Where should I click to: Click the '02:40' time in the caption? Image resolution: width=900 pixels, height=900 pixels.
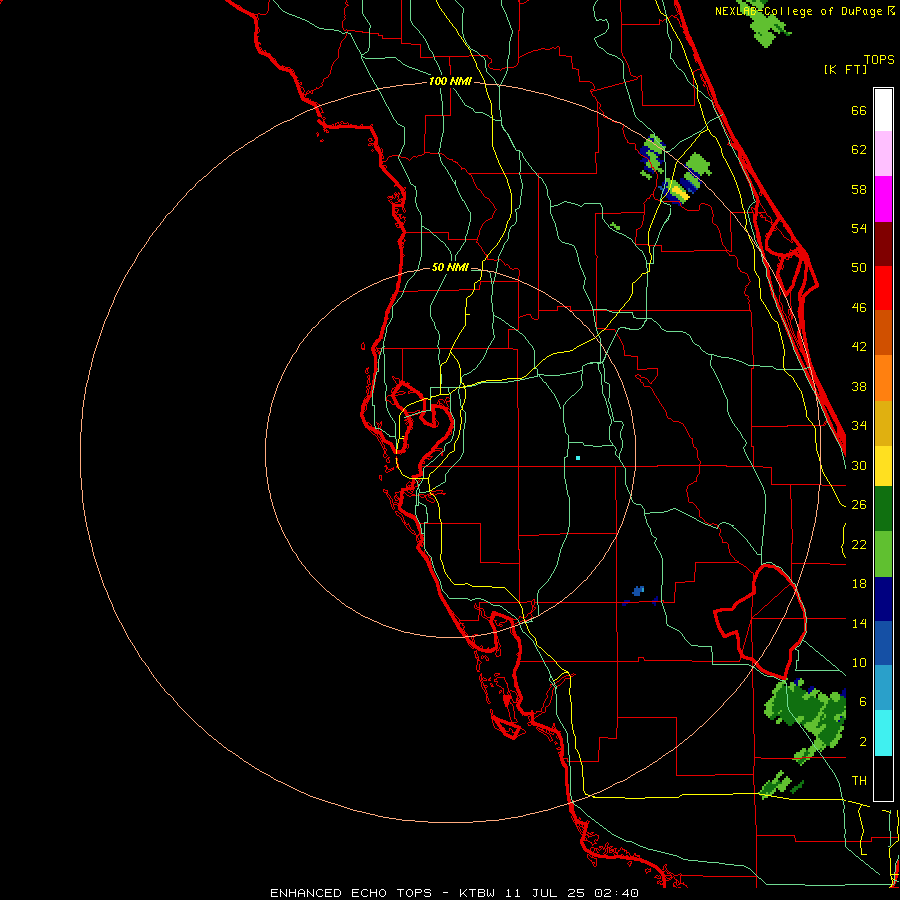616,893
